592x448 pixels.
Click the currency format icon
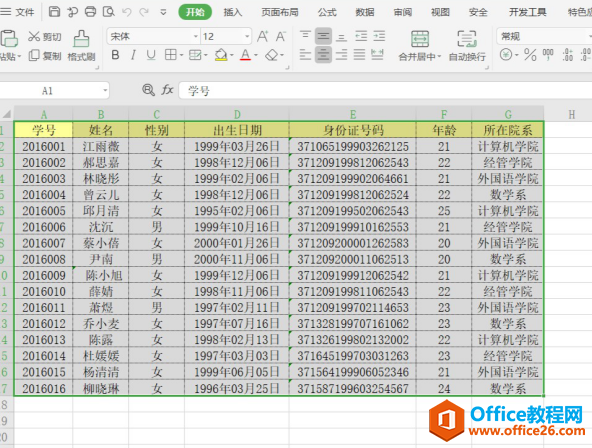click(506, 55)
